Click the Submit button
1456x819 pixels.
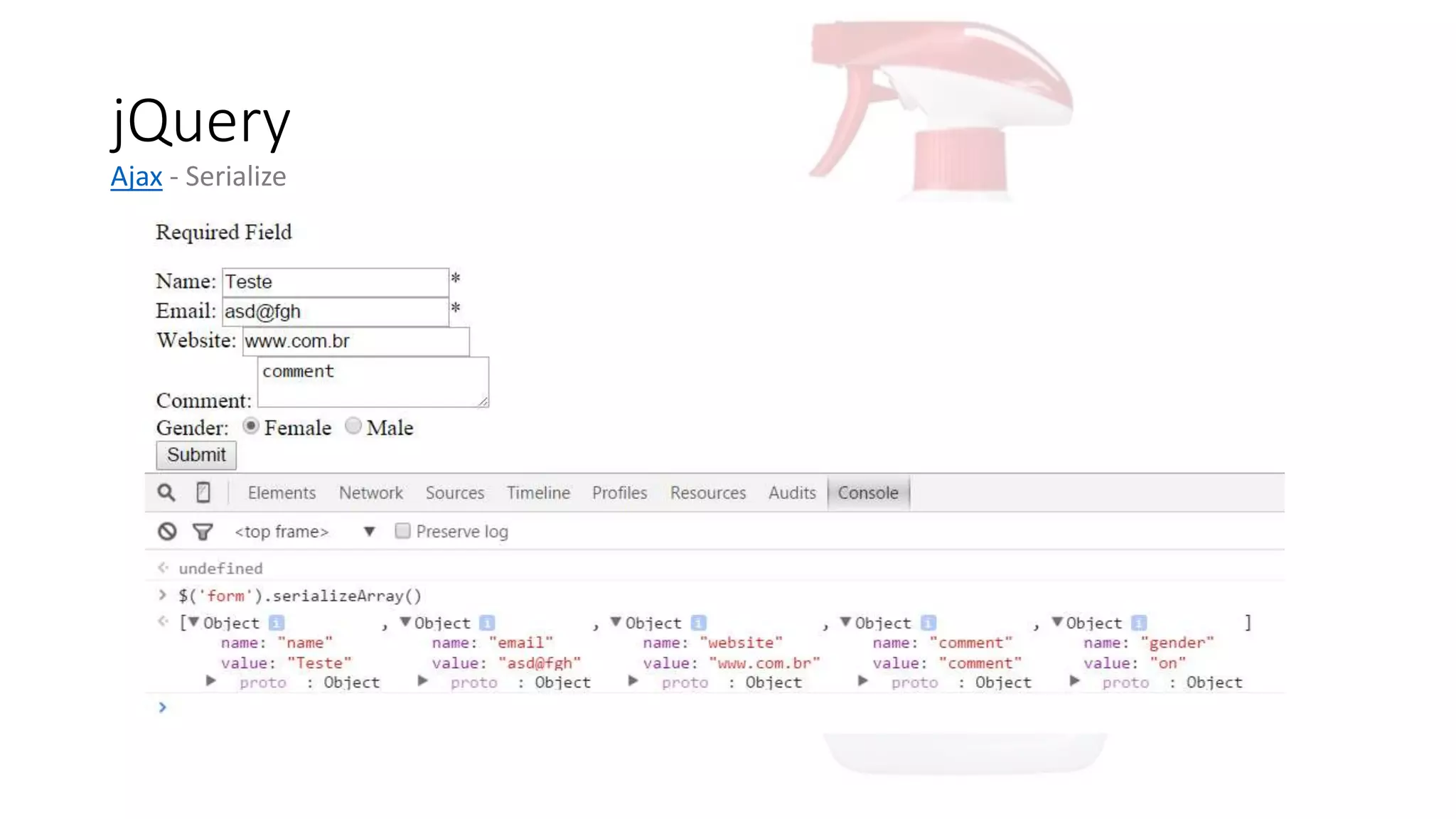(x=196, y=455)
